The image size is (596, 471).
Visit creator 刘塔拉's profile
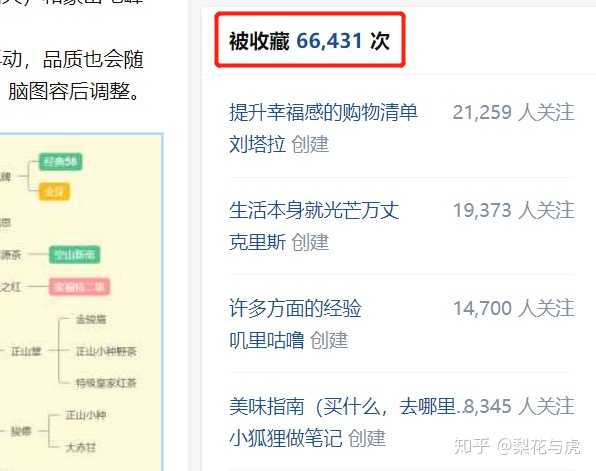click(x=257, y=144)
